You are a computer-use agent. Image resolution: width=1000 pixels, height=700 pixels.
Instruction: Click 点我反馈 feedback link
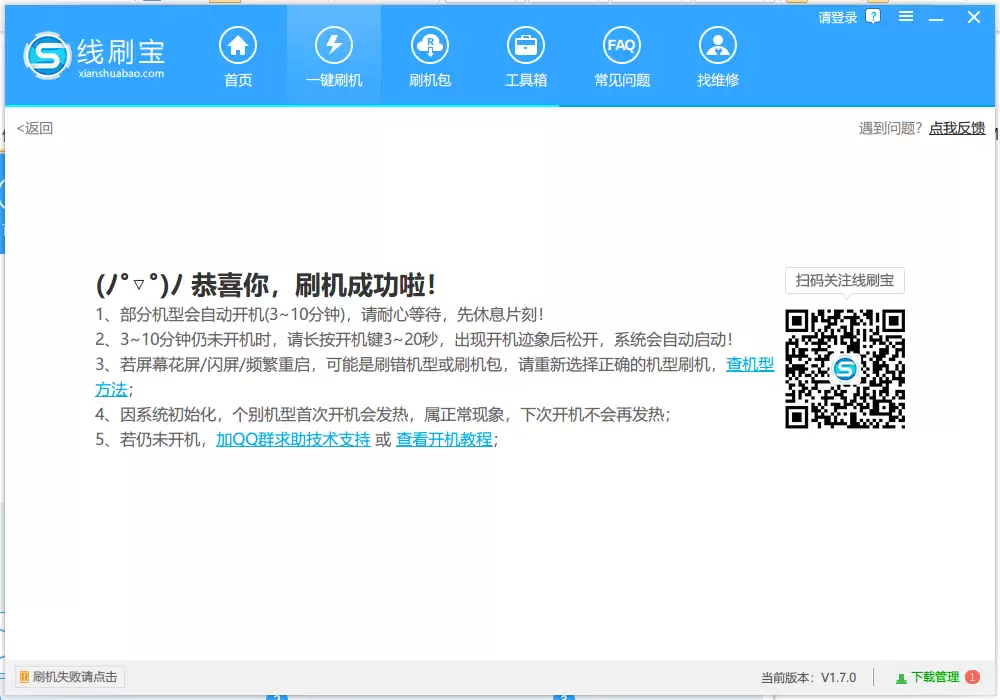coord(957,128)
